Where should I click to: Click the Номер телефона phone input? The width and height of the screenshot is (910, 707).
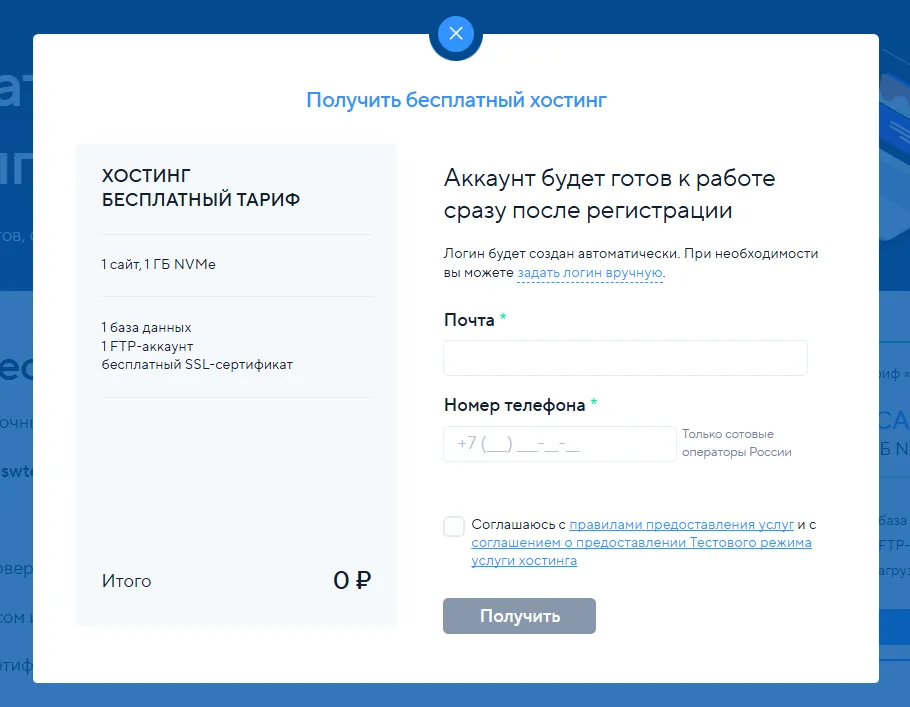point(559,444)
